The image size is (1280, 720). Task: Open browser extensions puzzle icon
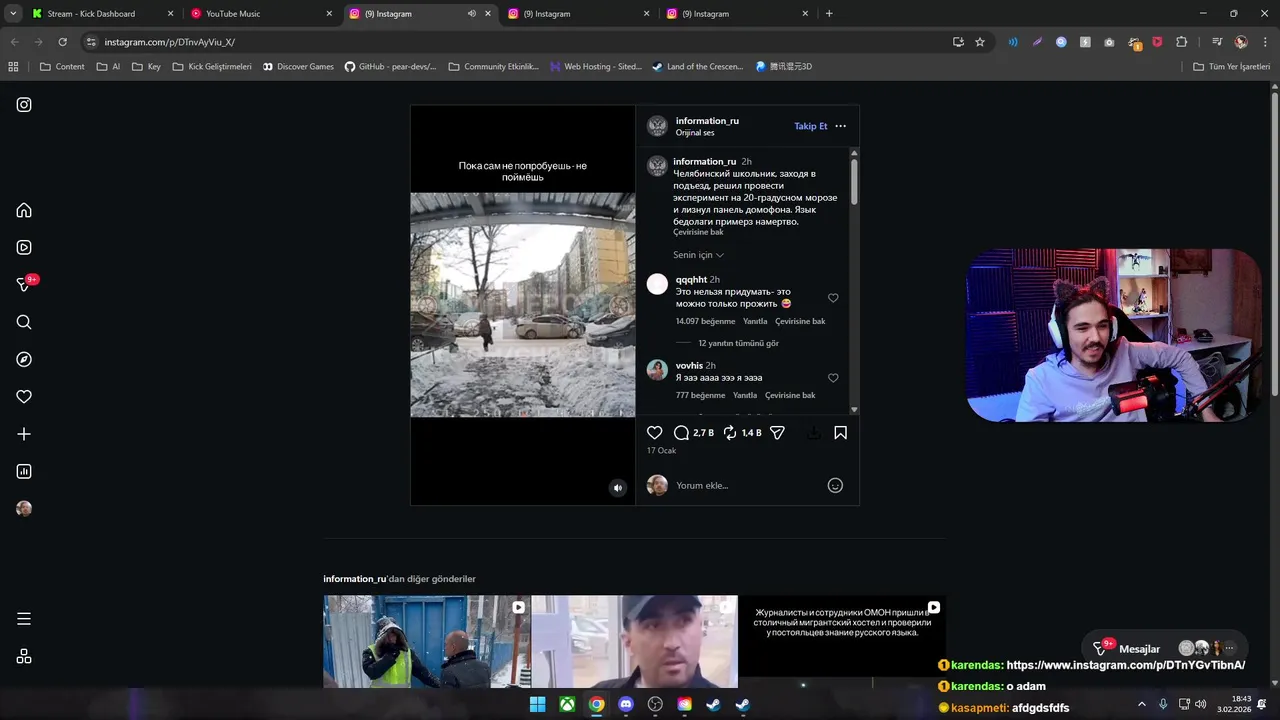1182,42
